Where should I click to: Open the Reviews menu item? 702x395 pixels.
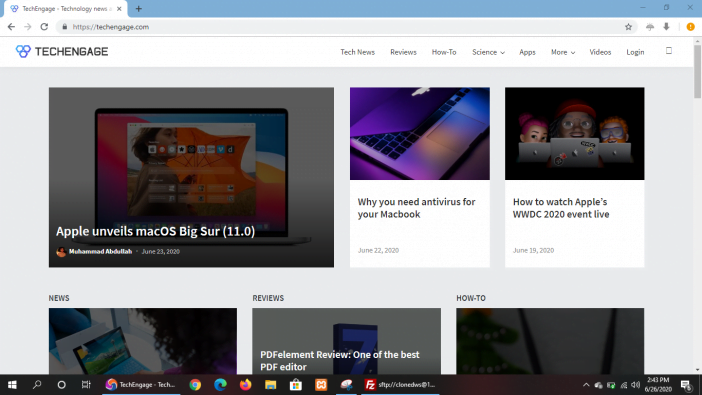tap(403, 52)
